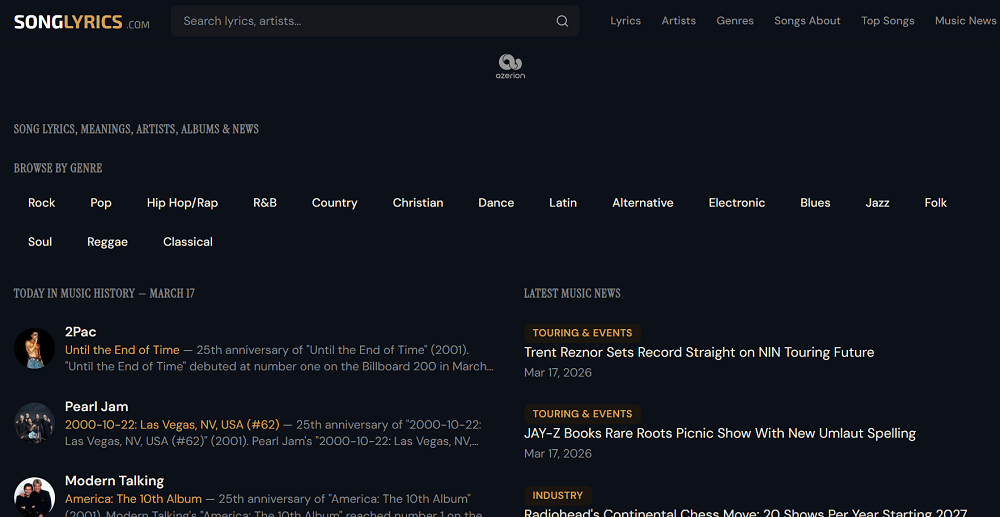Browse the Christian genre
This screenshot has width=1000, height=517.
point(418,203)
